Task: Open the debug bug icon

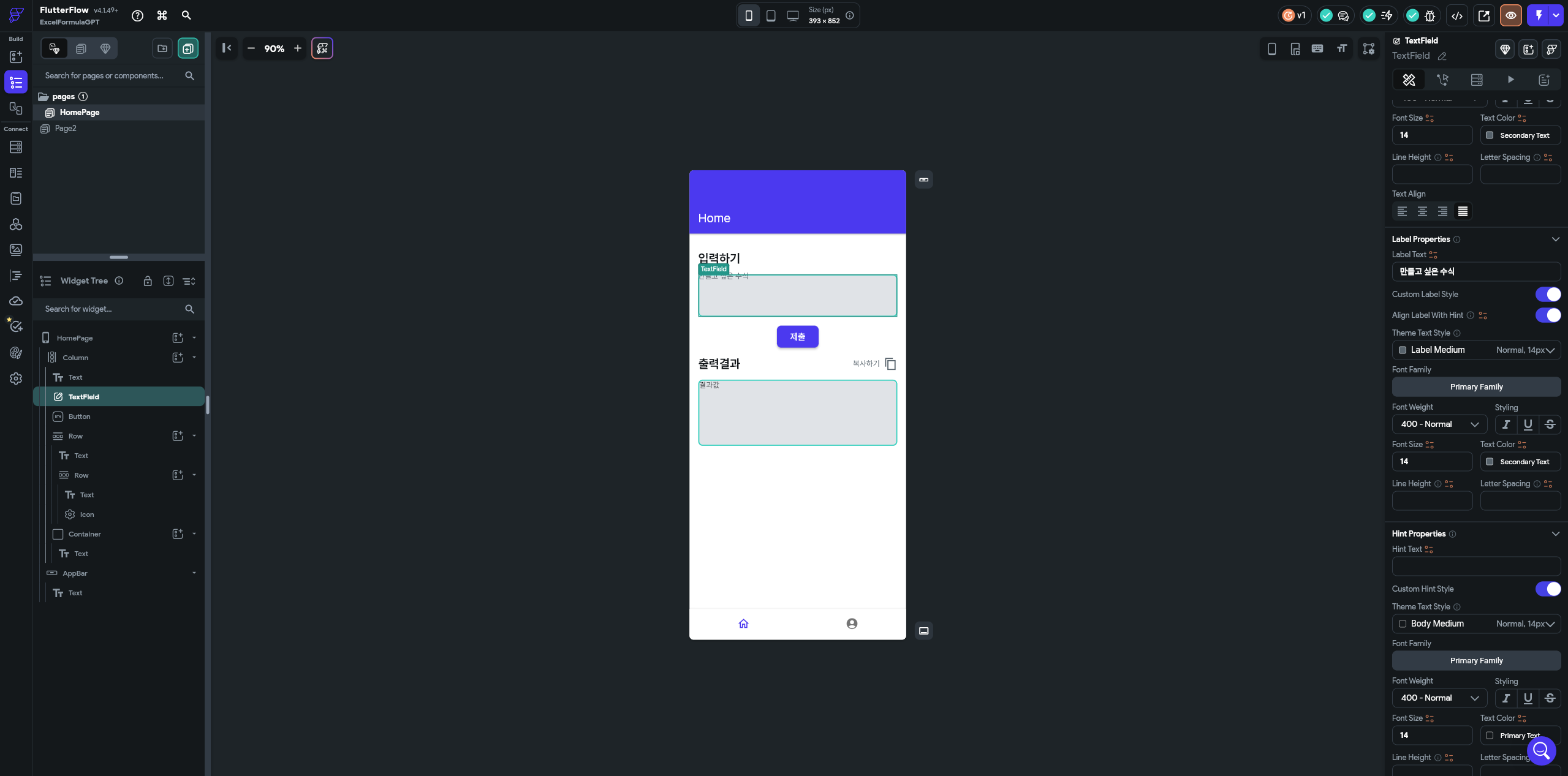Action: 1430,16
